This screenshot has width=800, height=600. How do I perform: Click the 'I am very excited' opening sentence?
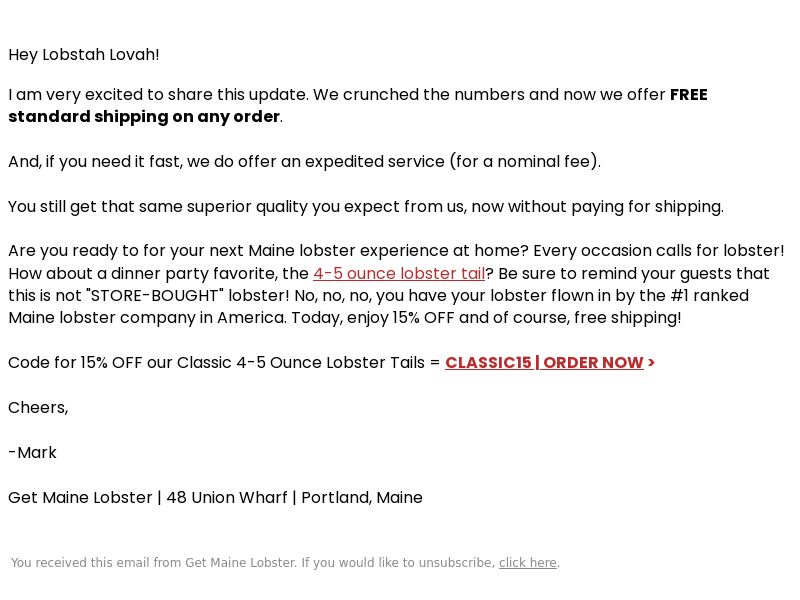tap(158, 95)
